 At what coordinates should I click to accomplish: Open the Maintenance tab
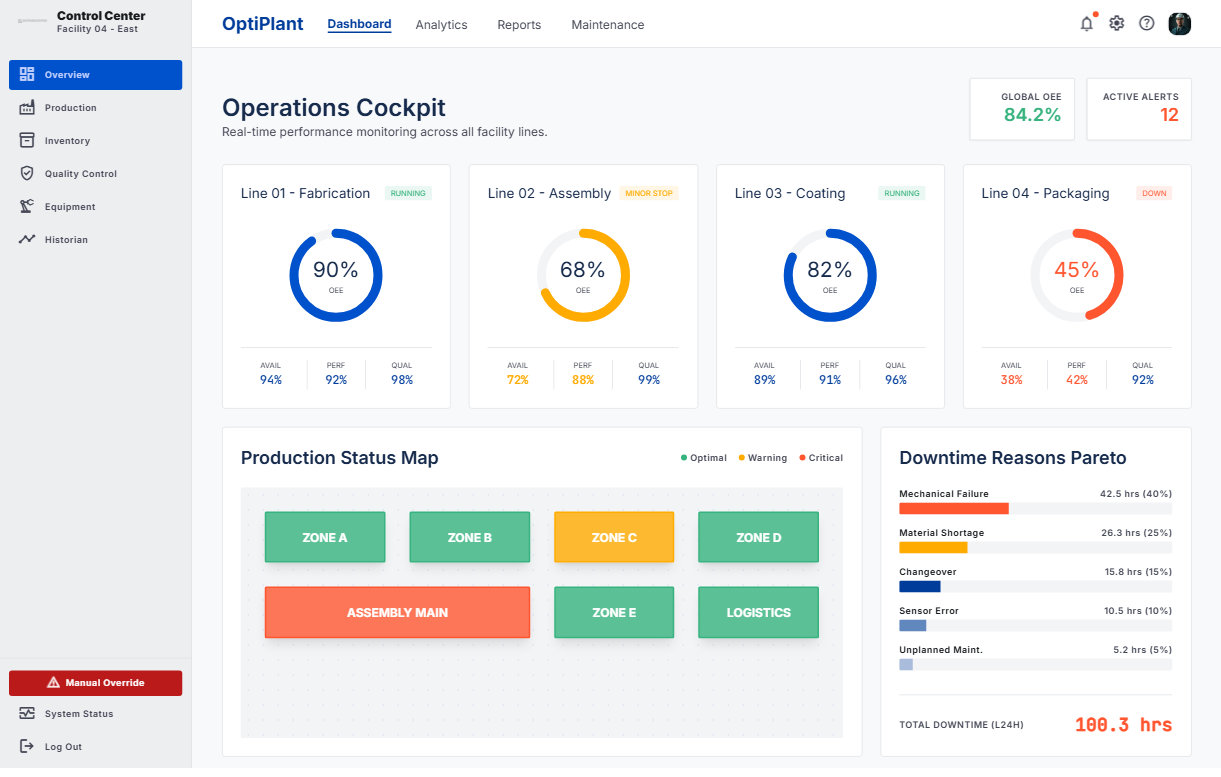click(x=608, y=24)
